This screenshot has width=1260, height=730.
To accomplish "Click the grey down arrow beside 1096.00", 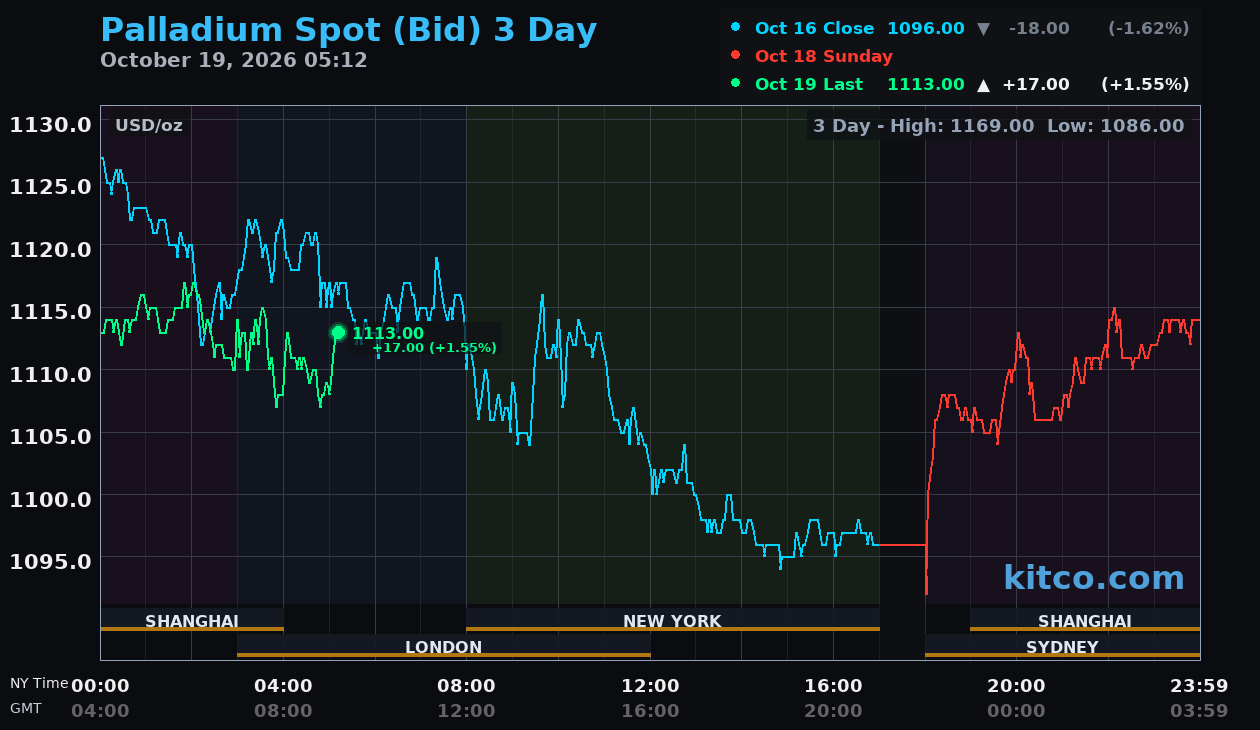I will tap(983, 29).
